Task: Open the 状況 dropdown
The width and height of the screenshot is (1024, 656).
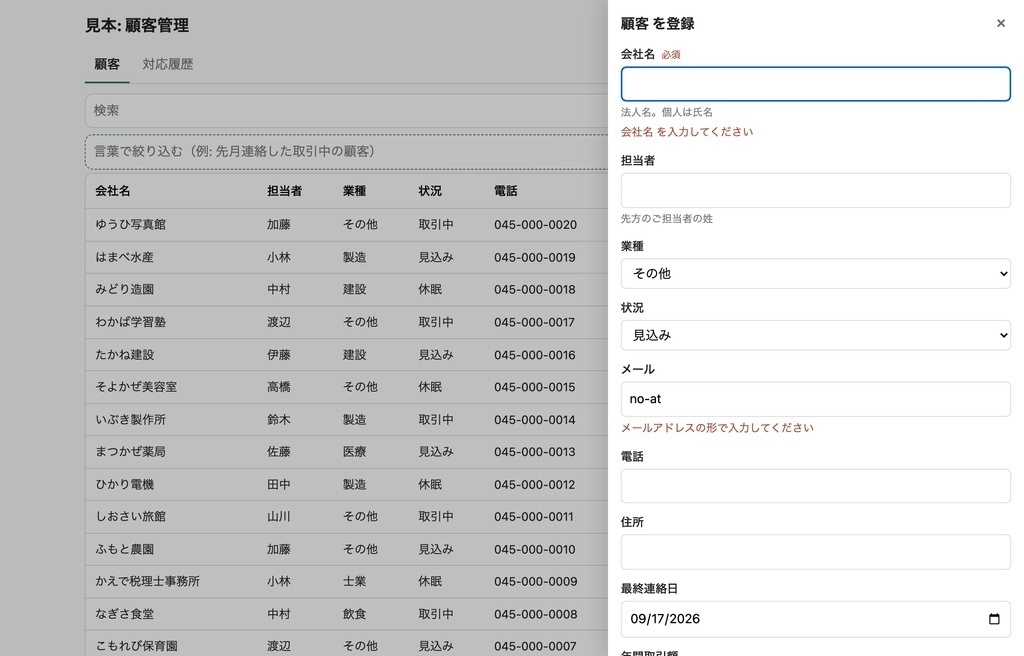Action: tap(816, 335)
